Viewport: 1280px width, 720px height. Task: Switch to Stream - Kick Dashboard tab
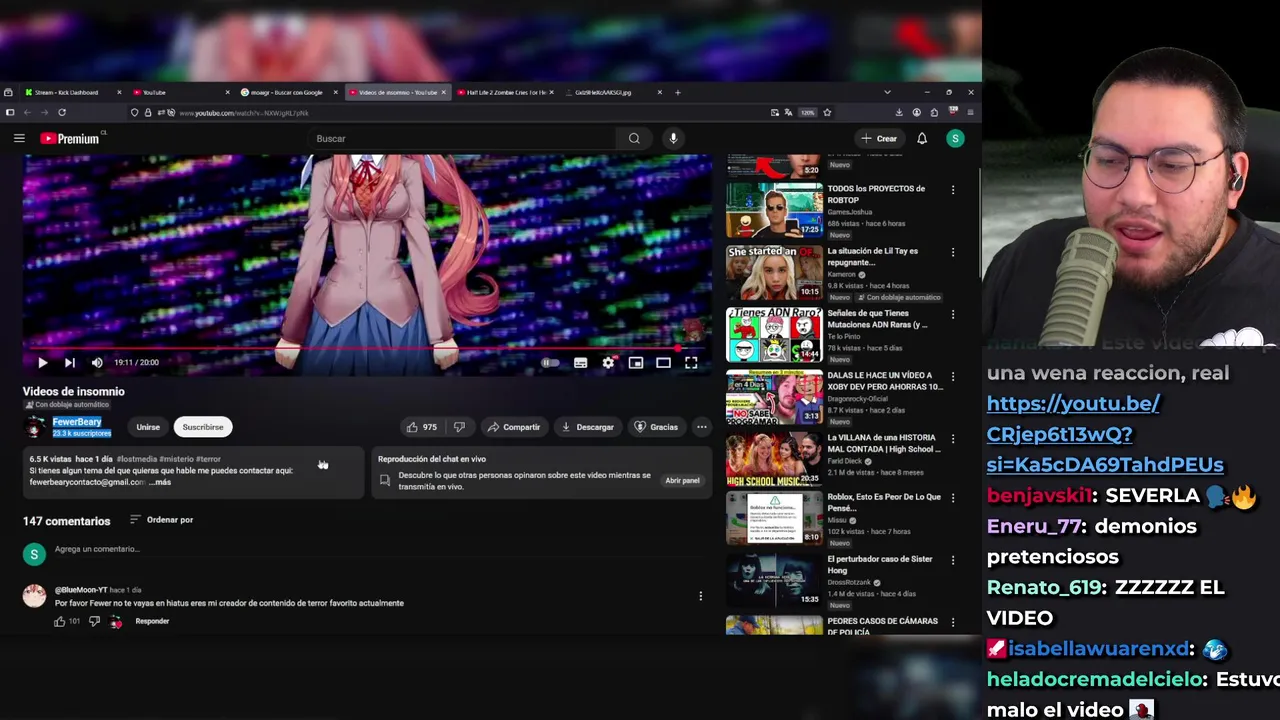tap(74, 92)
